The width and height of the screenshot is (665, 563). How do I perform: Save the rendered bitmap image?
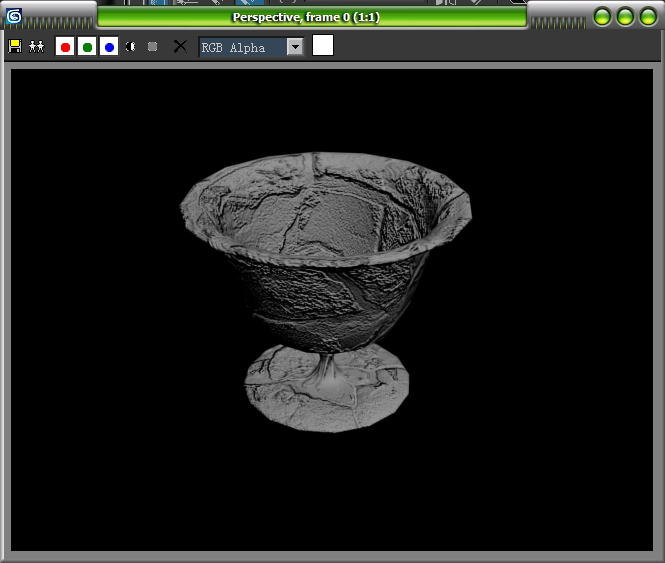15,46
